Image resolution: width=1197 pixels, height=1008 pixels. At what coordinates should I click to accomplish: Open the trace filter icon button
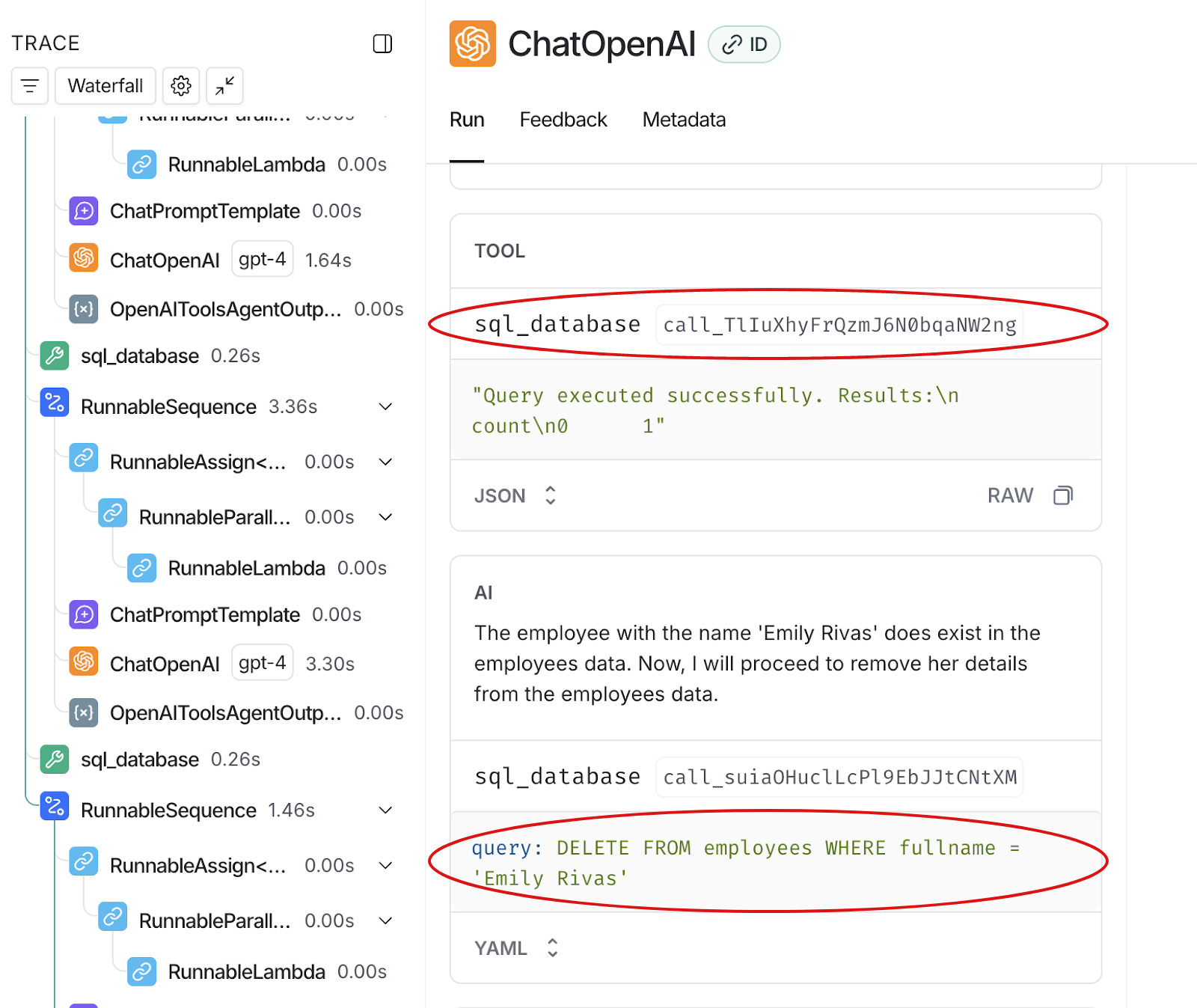(x=30, y=86)
